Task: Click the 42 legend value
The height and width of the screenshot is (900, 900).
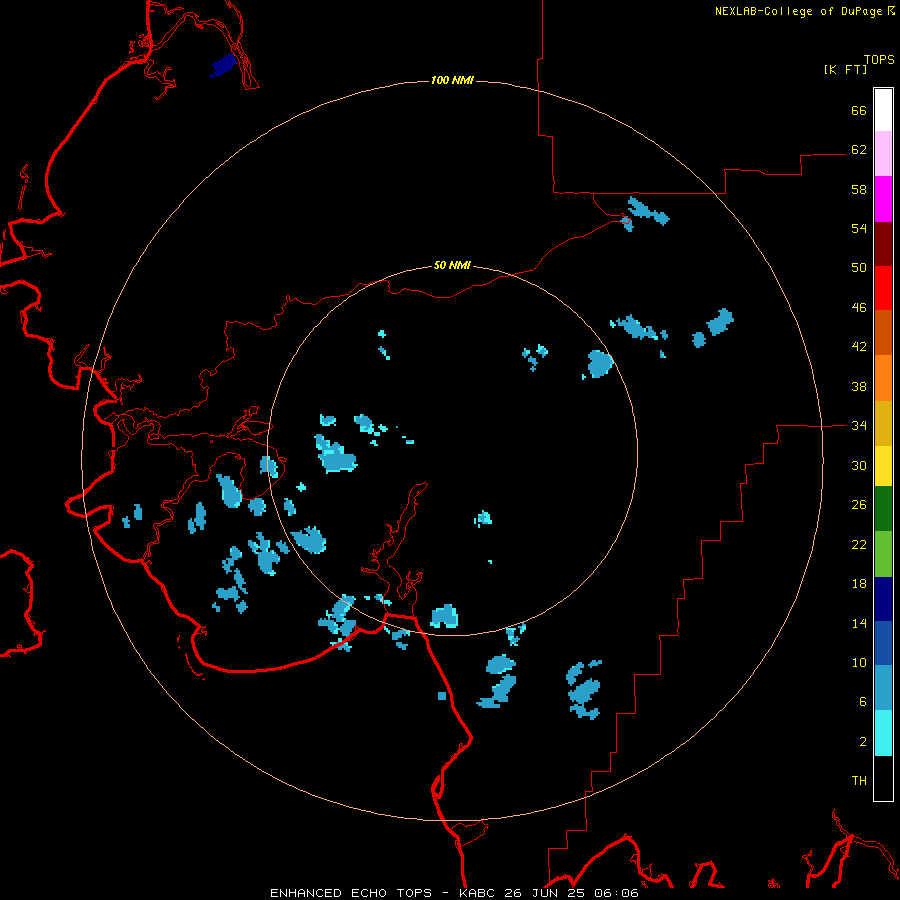Action: click(x=859, y=347)
